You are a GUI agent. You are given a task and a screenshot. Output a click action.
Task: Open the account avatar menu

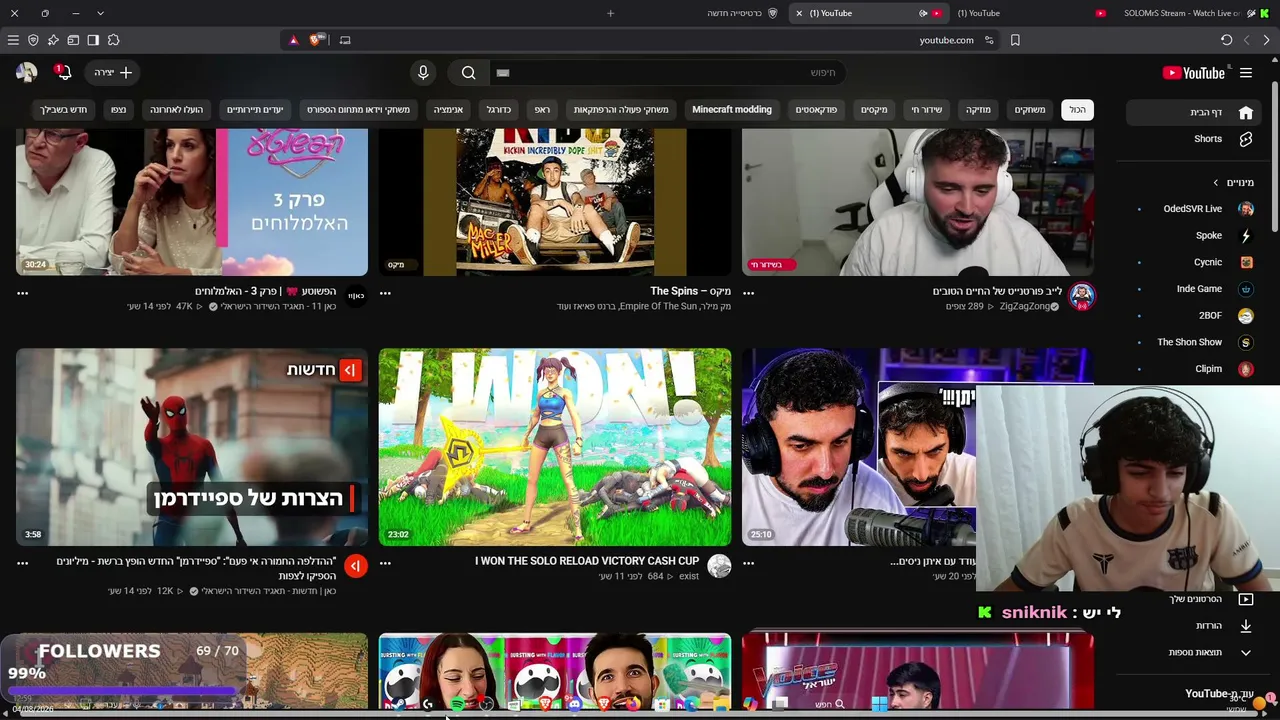pos(27,72)
